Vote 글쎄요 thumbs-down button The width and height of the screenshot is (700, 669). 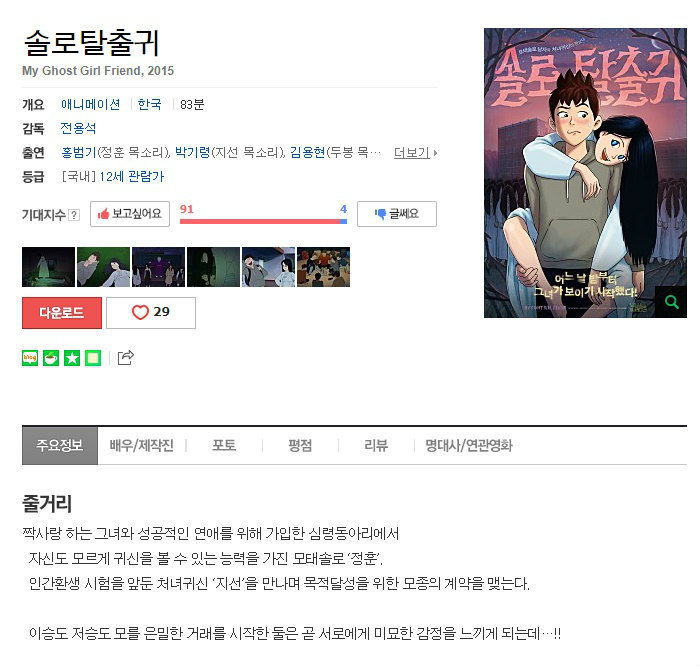[397, 214]
